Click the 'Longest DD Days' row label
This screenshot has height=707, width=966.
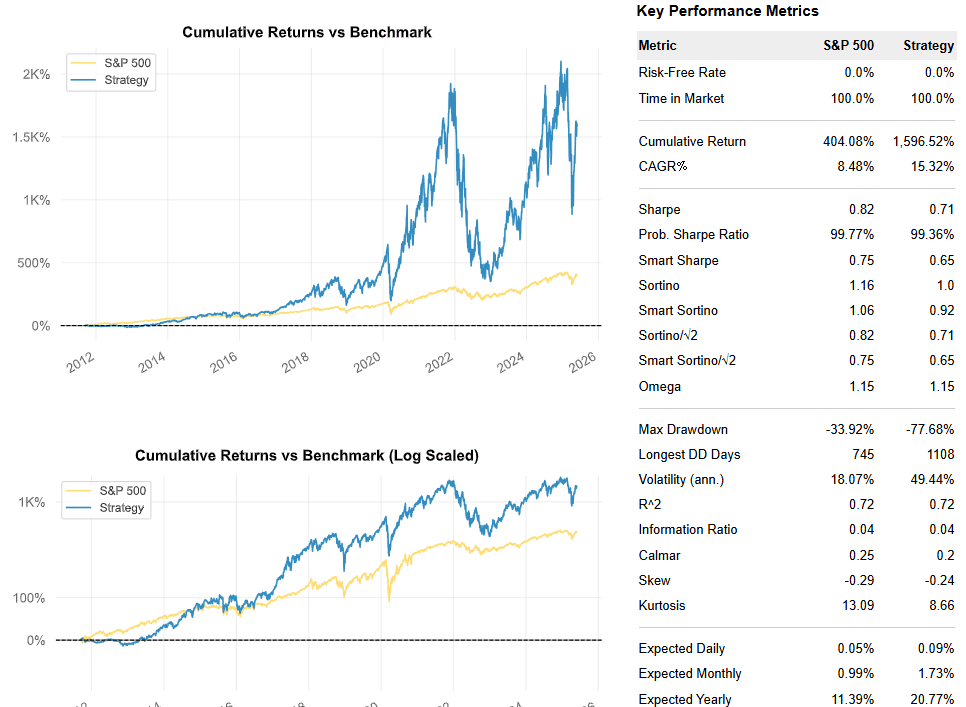tap(689, 455)
